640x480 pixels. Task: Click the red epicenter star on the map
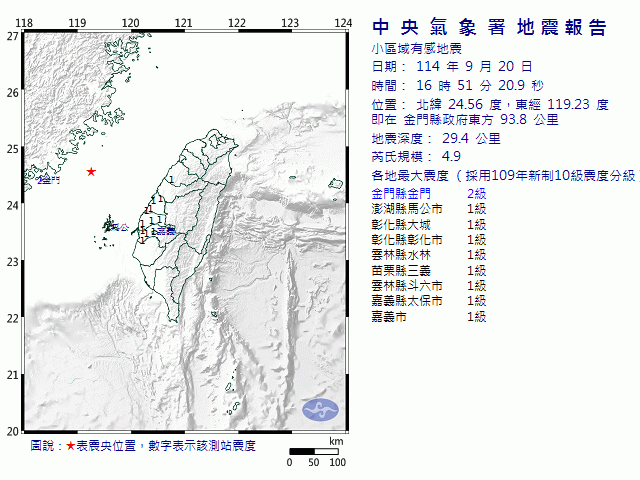[91, 172]
